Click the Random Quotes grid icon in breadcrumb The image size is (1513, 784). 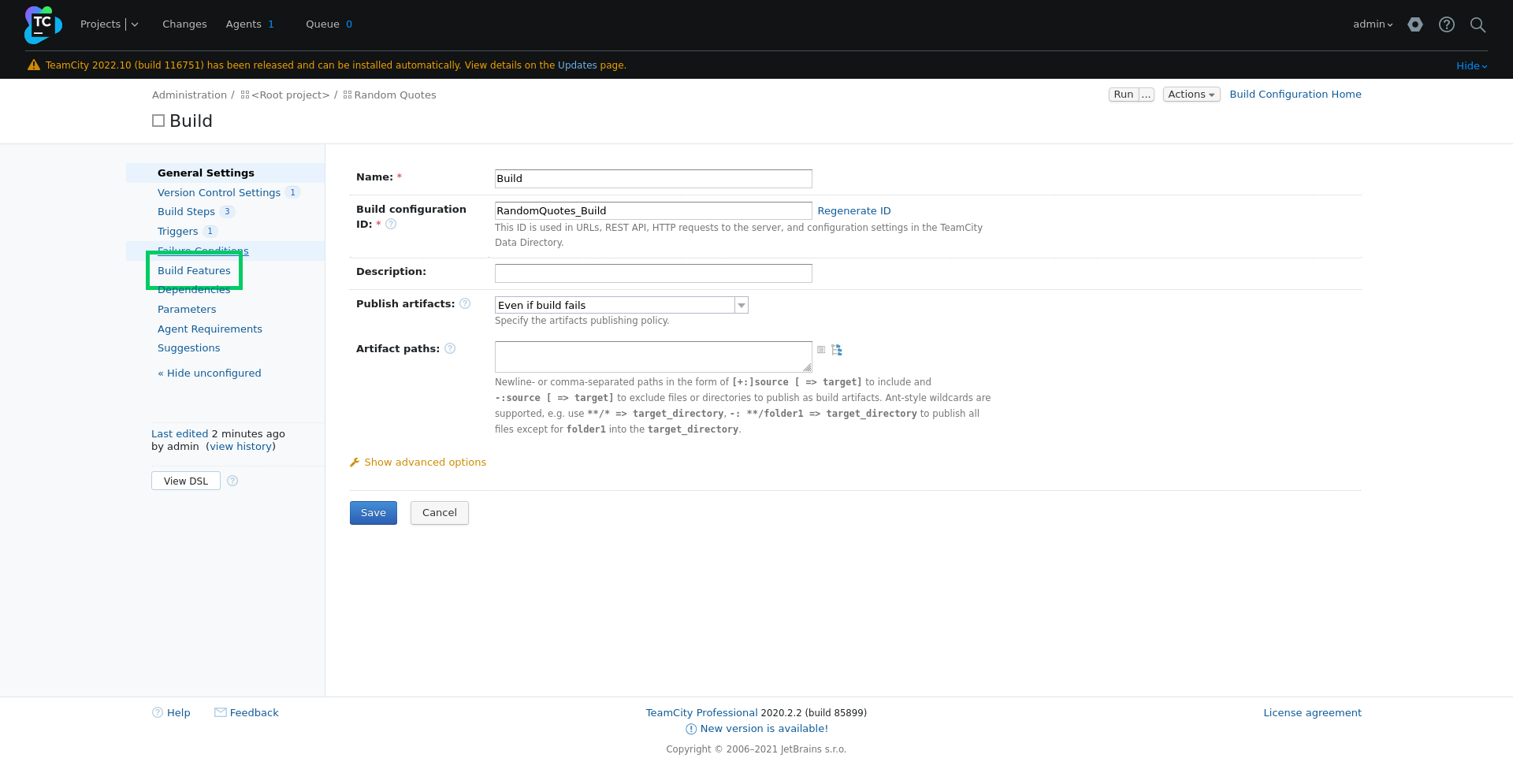pyautogui.click(x=348, y=95)
